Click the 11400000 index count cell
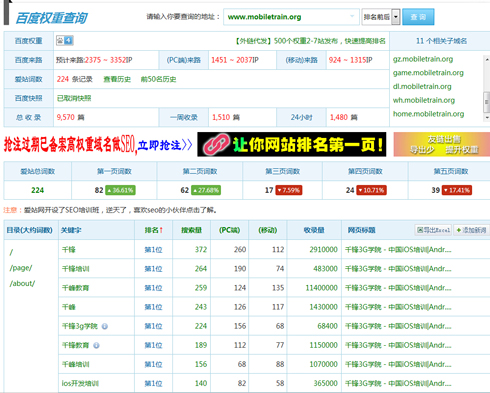Image resolution: width=490 pixels, height=393 pixels. pos(322,288)
